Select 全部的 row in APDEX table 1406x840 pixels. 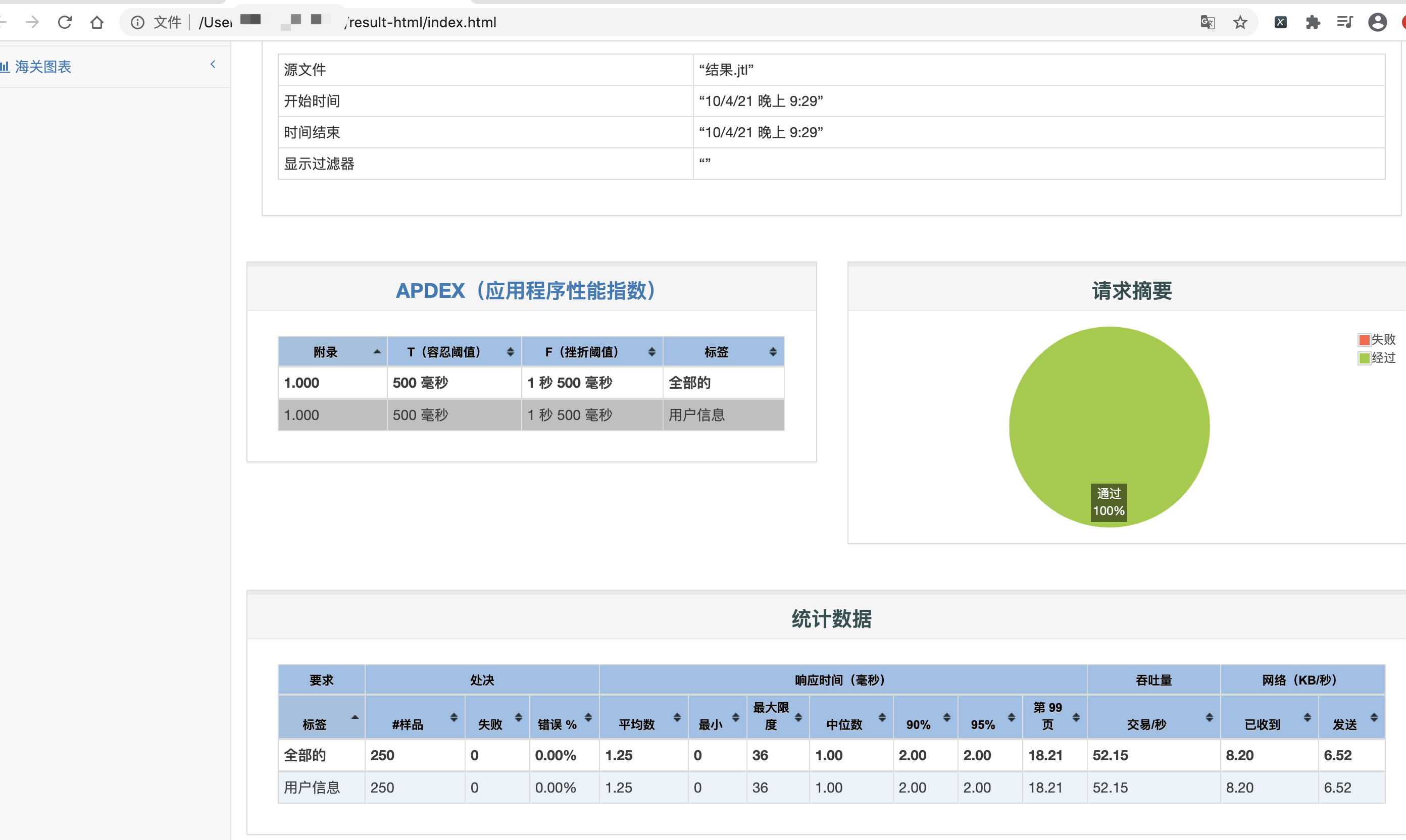(531, 383)
